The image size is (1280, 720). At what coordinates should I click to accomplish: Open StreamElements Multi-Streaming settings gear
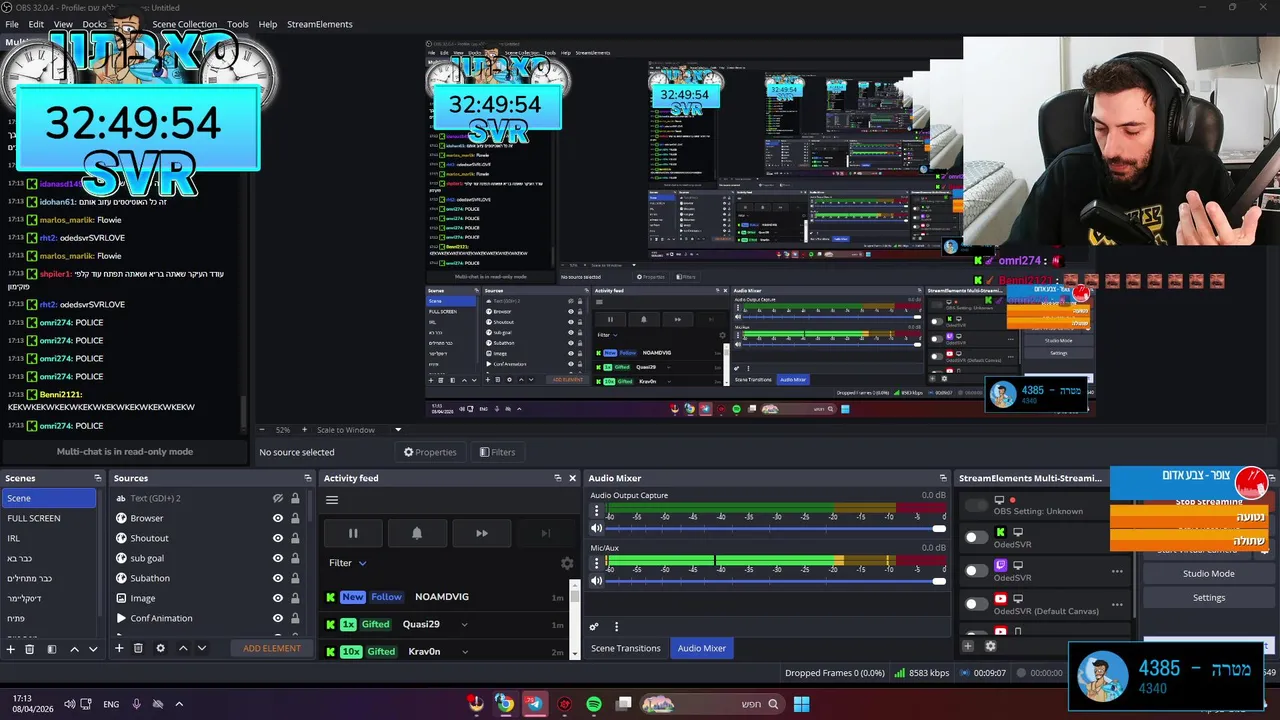[990, 646]
